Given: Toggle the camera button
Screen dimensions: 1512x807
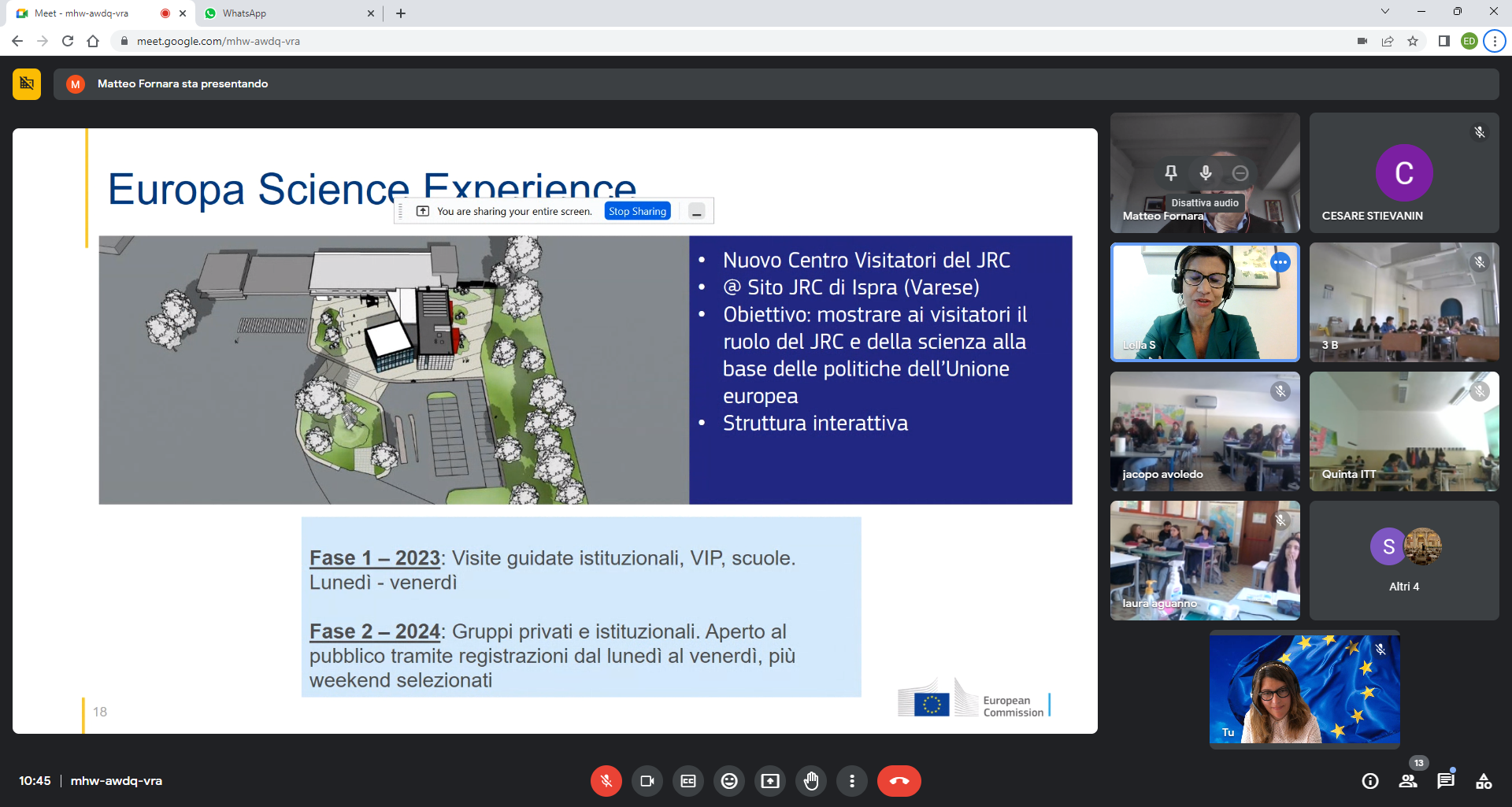Looking at the screenshot, I should coord(647,781).
